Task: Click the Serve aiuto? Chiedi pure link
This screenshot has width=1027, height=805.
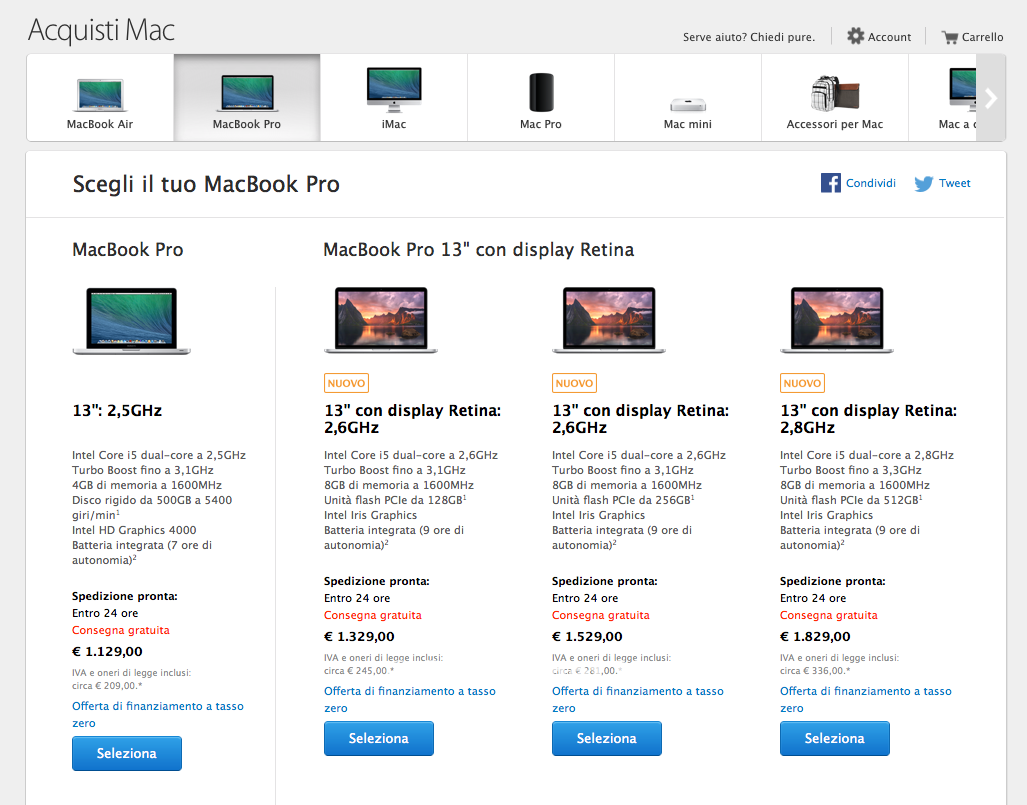Action: tap(749, 37)
